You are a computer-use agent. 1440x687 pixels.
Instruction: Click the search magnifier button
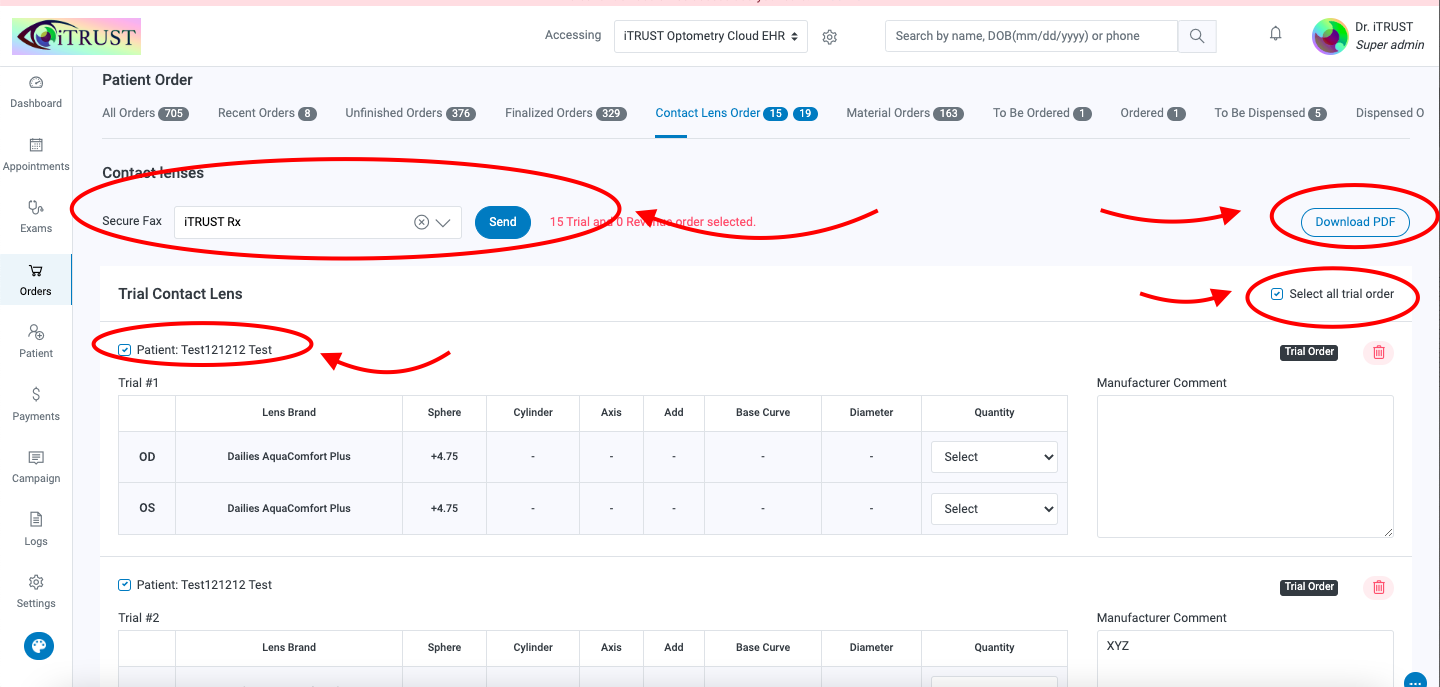click(1197, 36)
